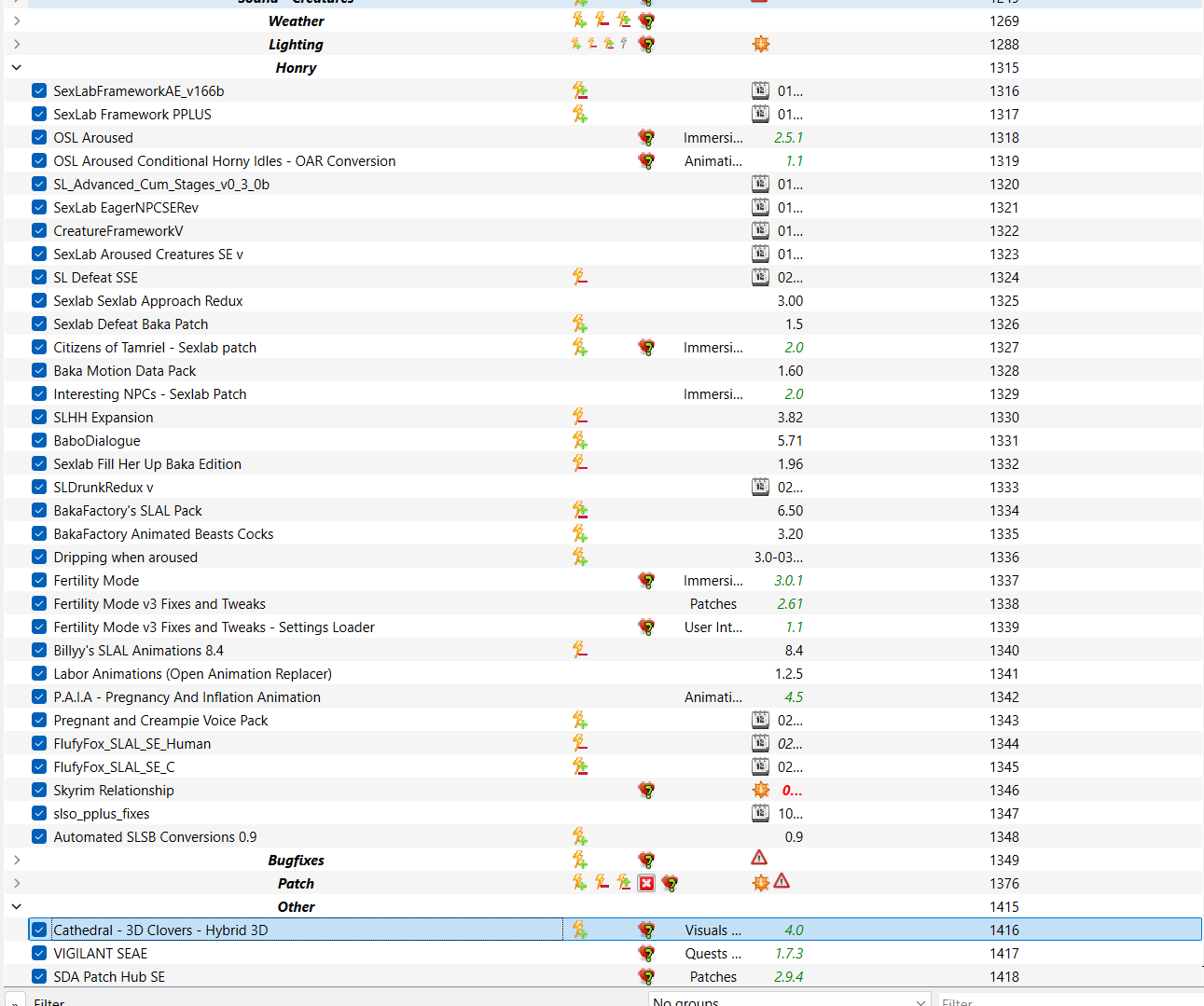The width and height of the screenshot is (1204, 1006).
Task: Expand the Weather separator
Action: (17, 21)
